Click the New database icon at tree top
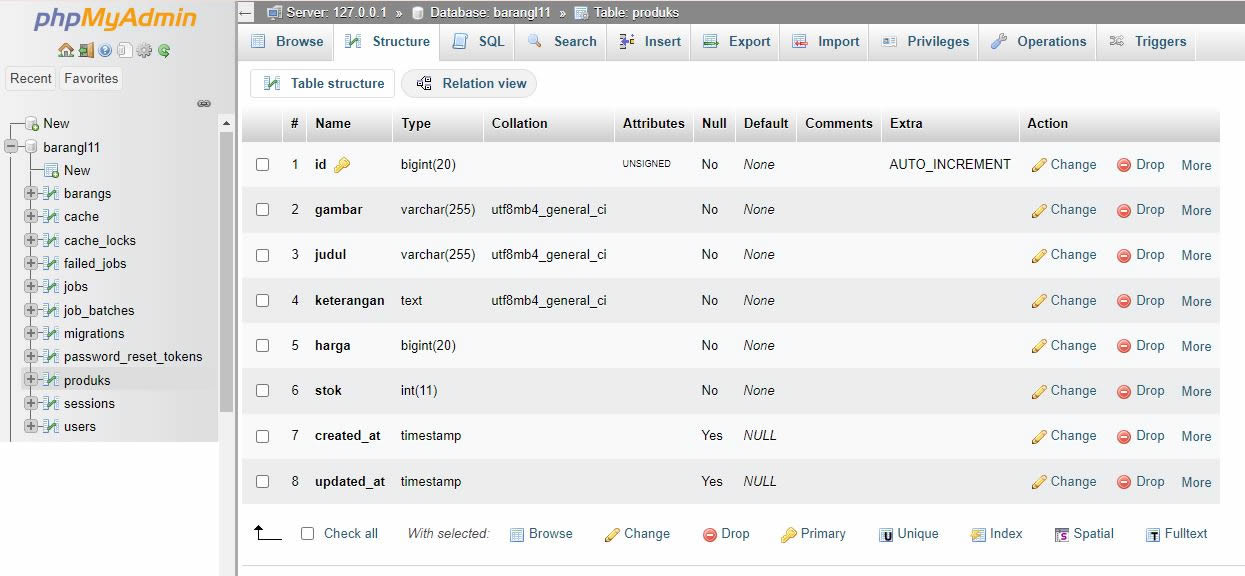 click(x=31, y=124)
